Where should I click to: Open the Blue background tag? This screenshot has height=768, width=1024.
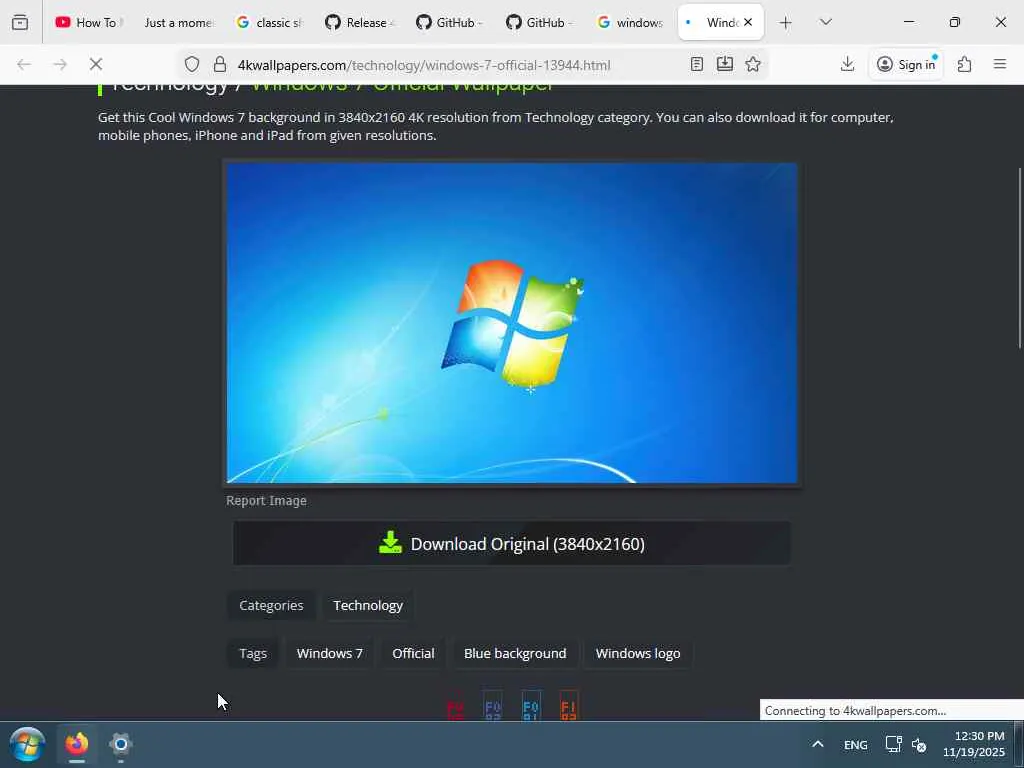click(515, 653)
